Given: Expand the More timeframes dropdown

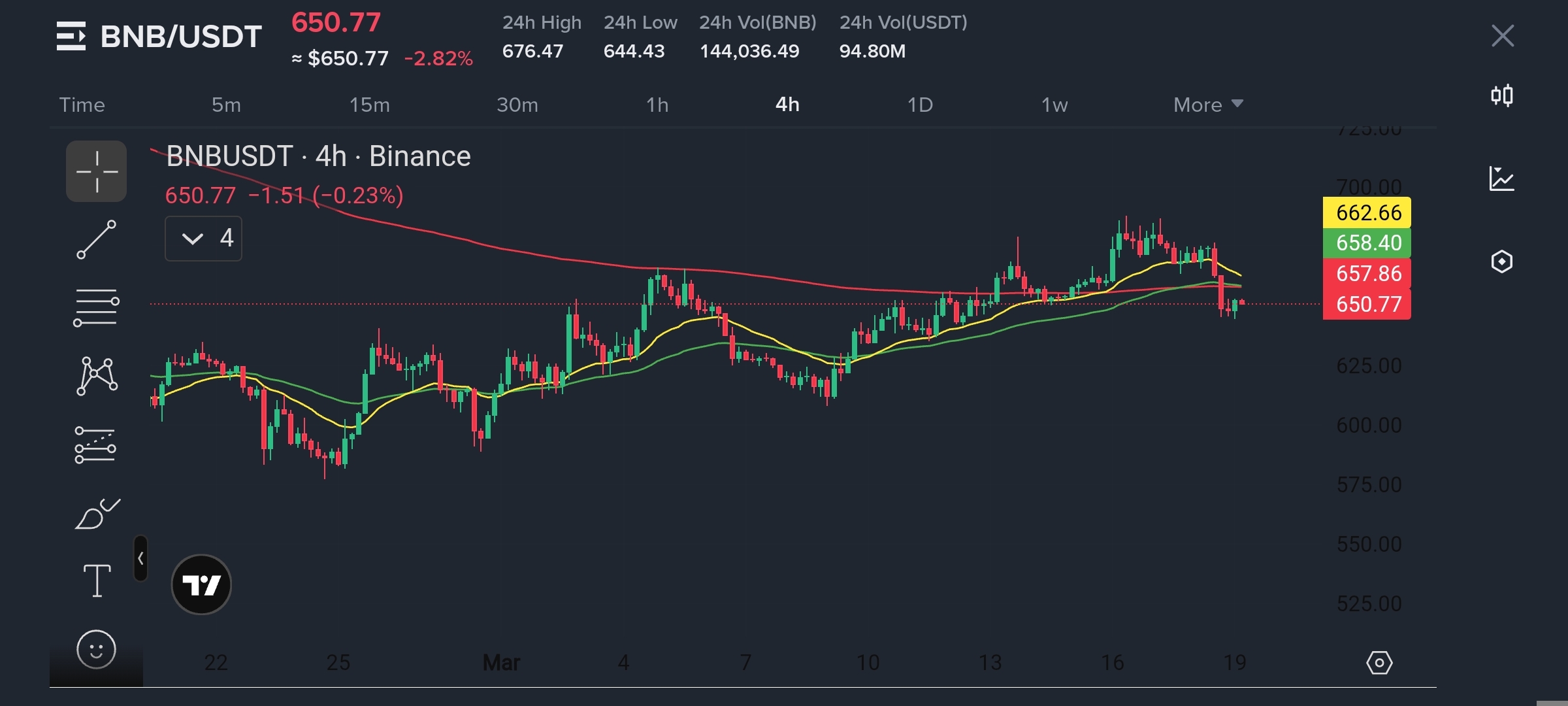Looking at the screenshot, I should point(1207,105).
